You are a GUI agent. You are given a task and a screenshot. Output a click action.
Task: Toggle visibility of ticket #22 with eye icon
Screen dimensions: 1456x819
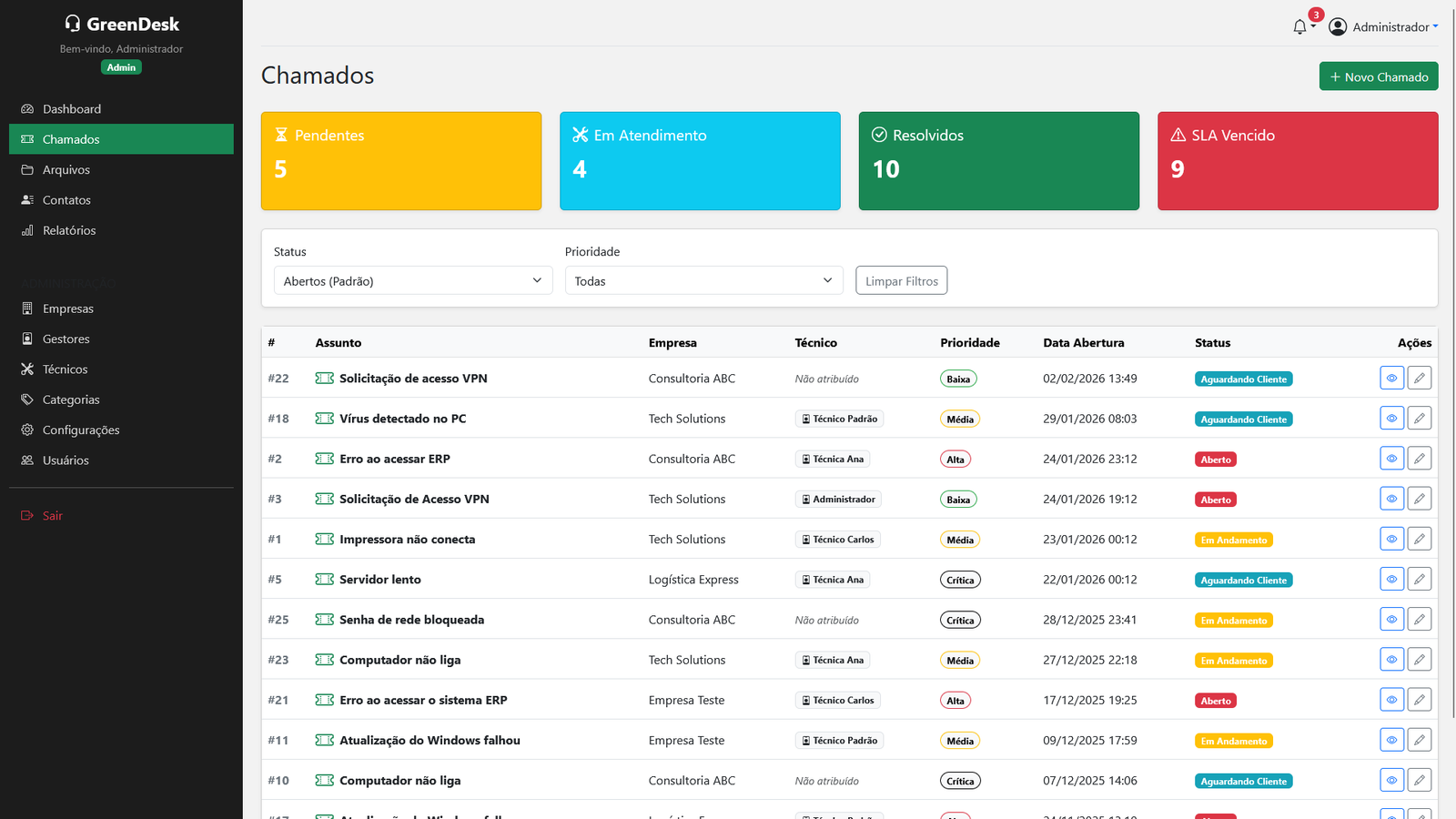(1391, 377)
